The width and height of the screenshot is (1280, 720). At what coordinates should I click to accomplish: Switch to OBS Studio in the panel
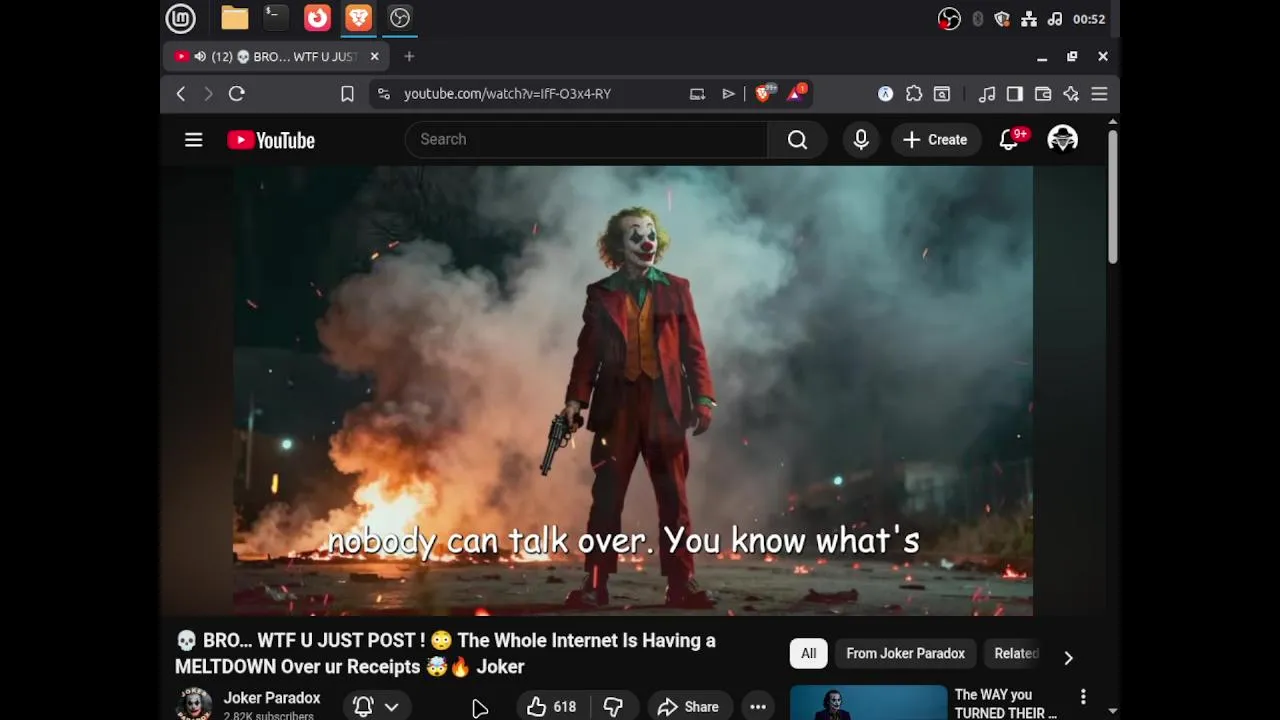click(400, 18)
